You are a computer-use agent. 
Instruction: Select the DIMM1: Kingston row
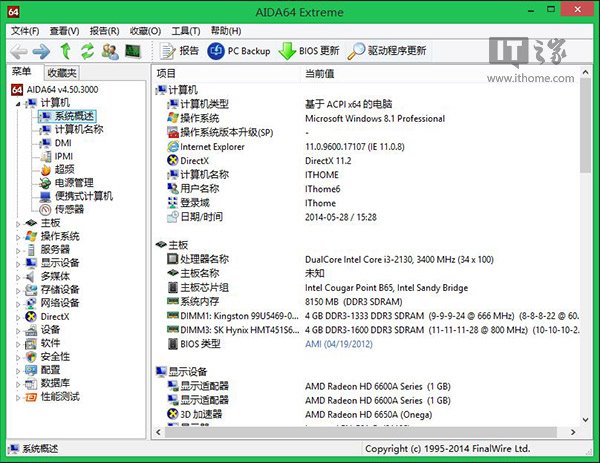click(x=367, y=316)
